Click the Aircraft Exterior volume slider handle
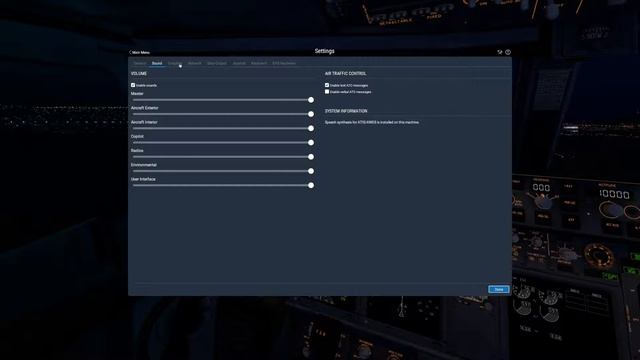640x360 pixels. (311, 114)
